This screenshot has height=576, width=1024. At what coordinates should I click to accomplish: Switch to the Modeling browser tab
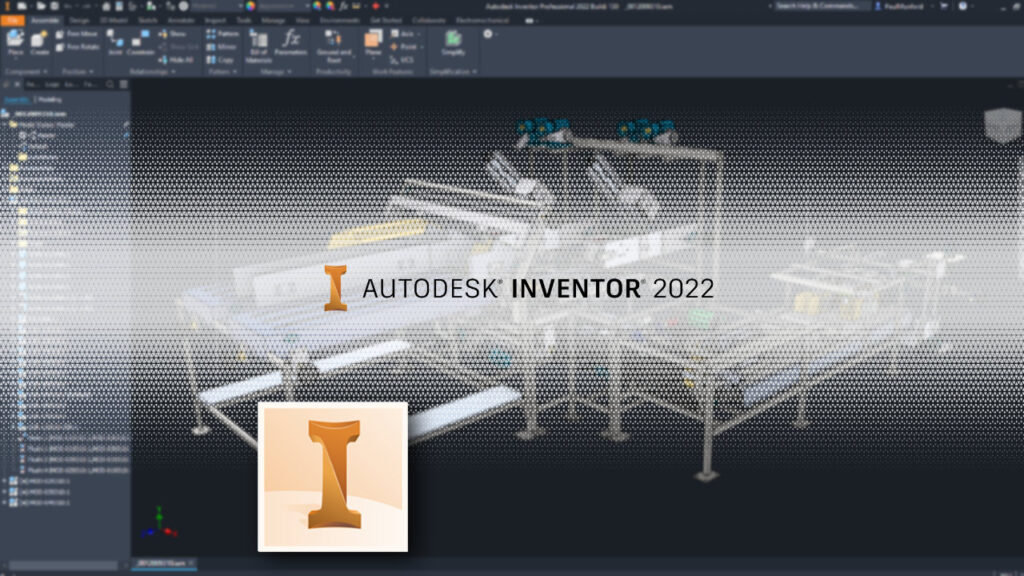(x=50, y=100)
